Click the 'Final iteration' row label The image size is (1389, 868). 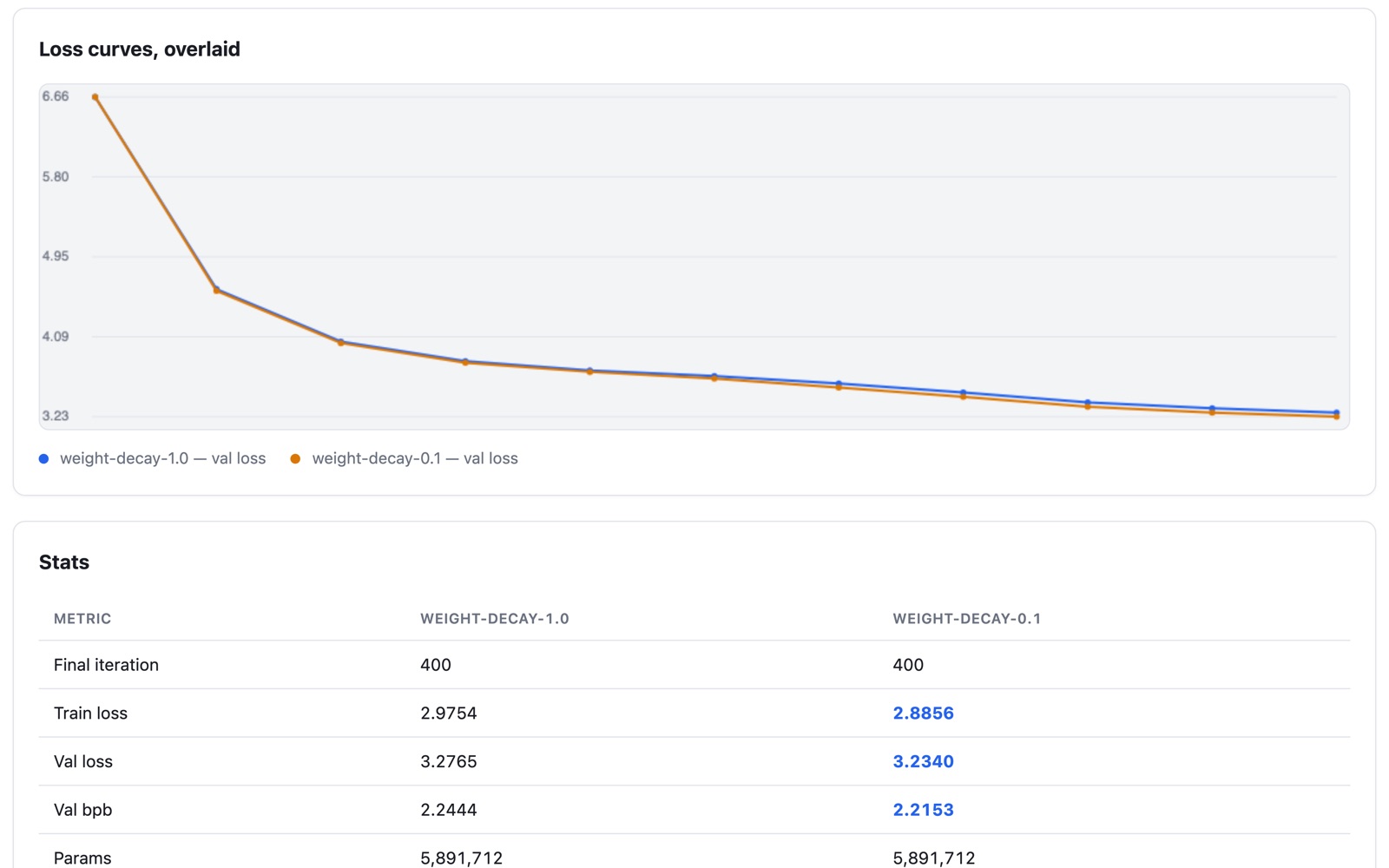(x=106, y=665)
